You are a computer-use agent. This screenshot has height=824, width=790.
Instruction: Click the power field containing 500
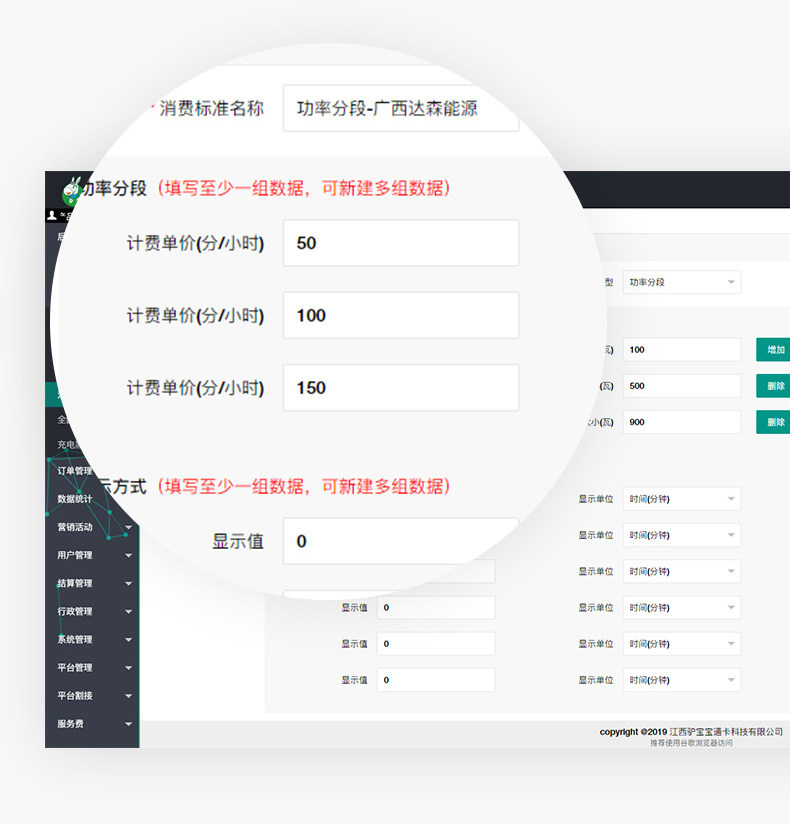click(x=682, y=386)
